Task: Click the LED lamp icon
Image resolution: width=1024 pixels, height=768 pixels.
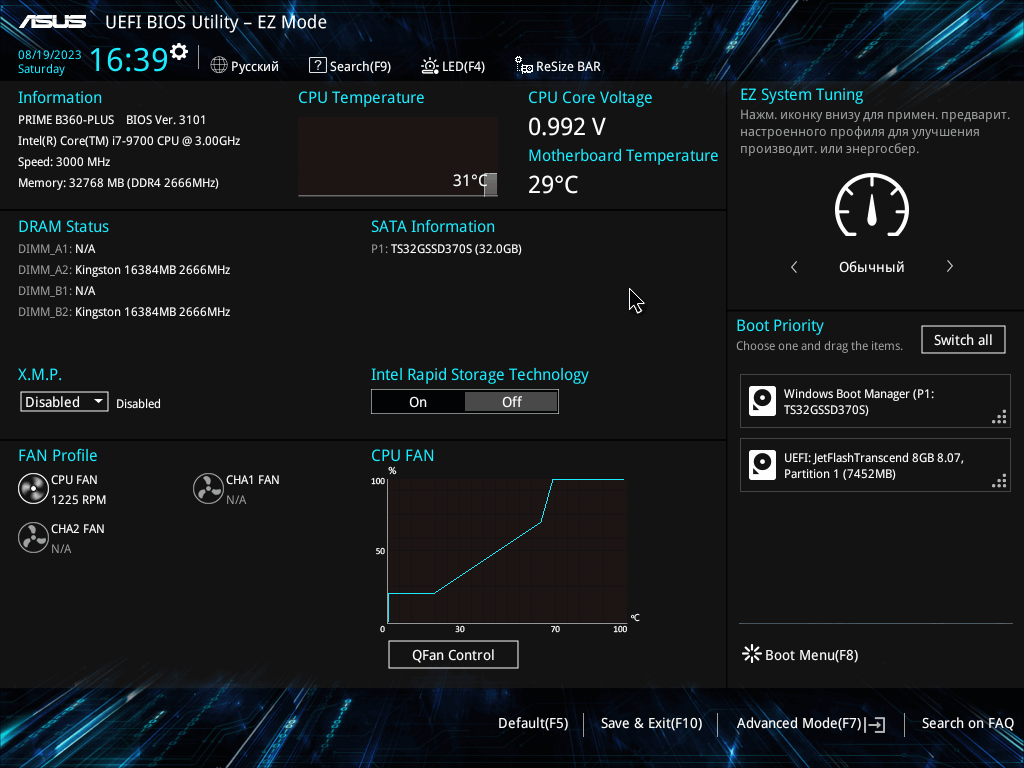Action: (430, 65)
